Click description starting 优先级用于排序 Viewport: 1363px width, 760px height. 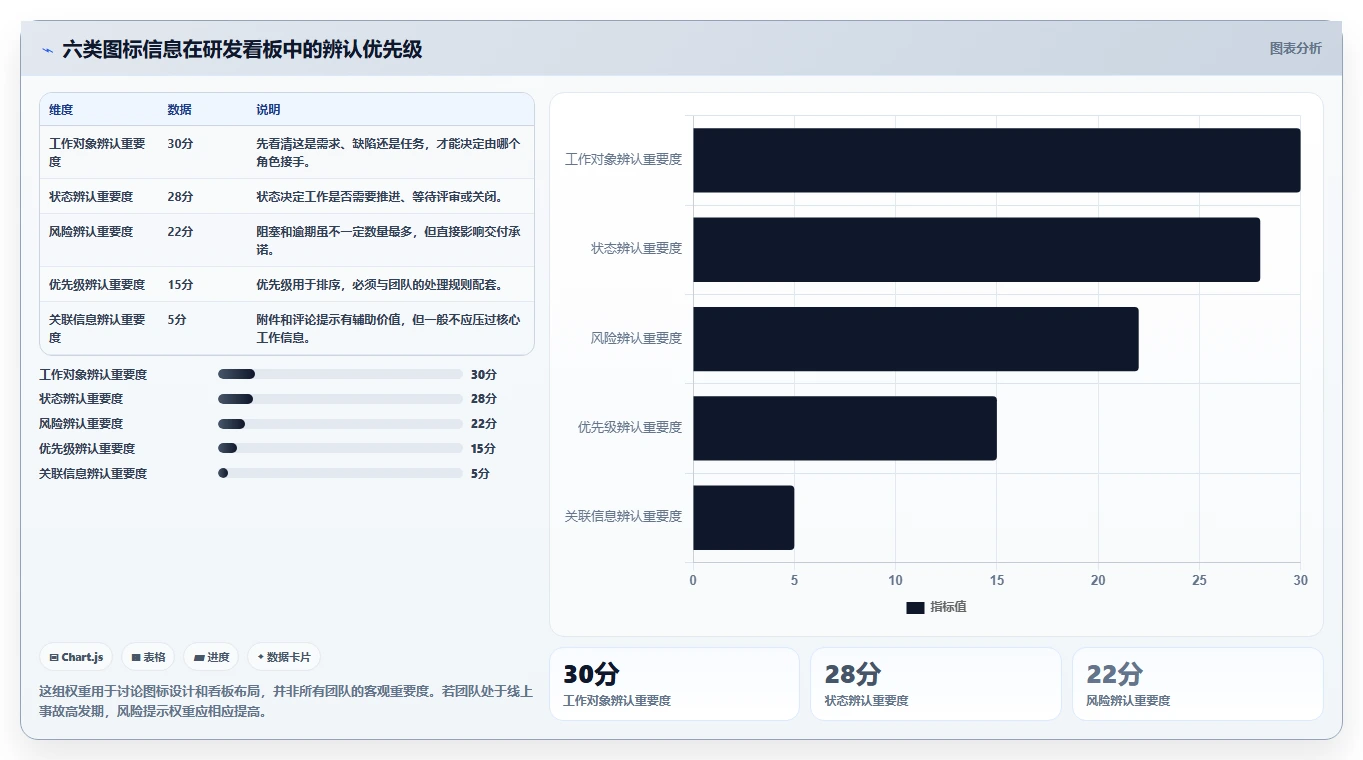coord(379,285)
